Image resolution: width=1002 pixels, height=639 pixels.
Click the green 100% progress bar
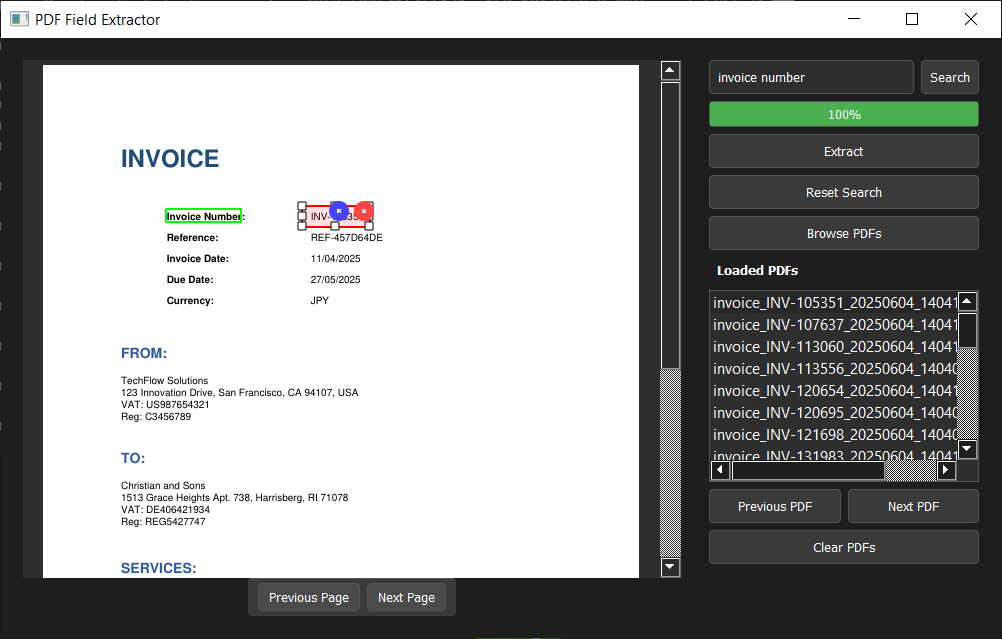coord(843,114)
